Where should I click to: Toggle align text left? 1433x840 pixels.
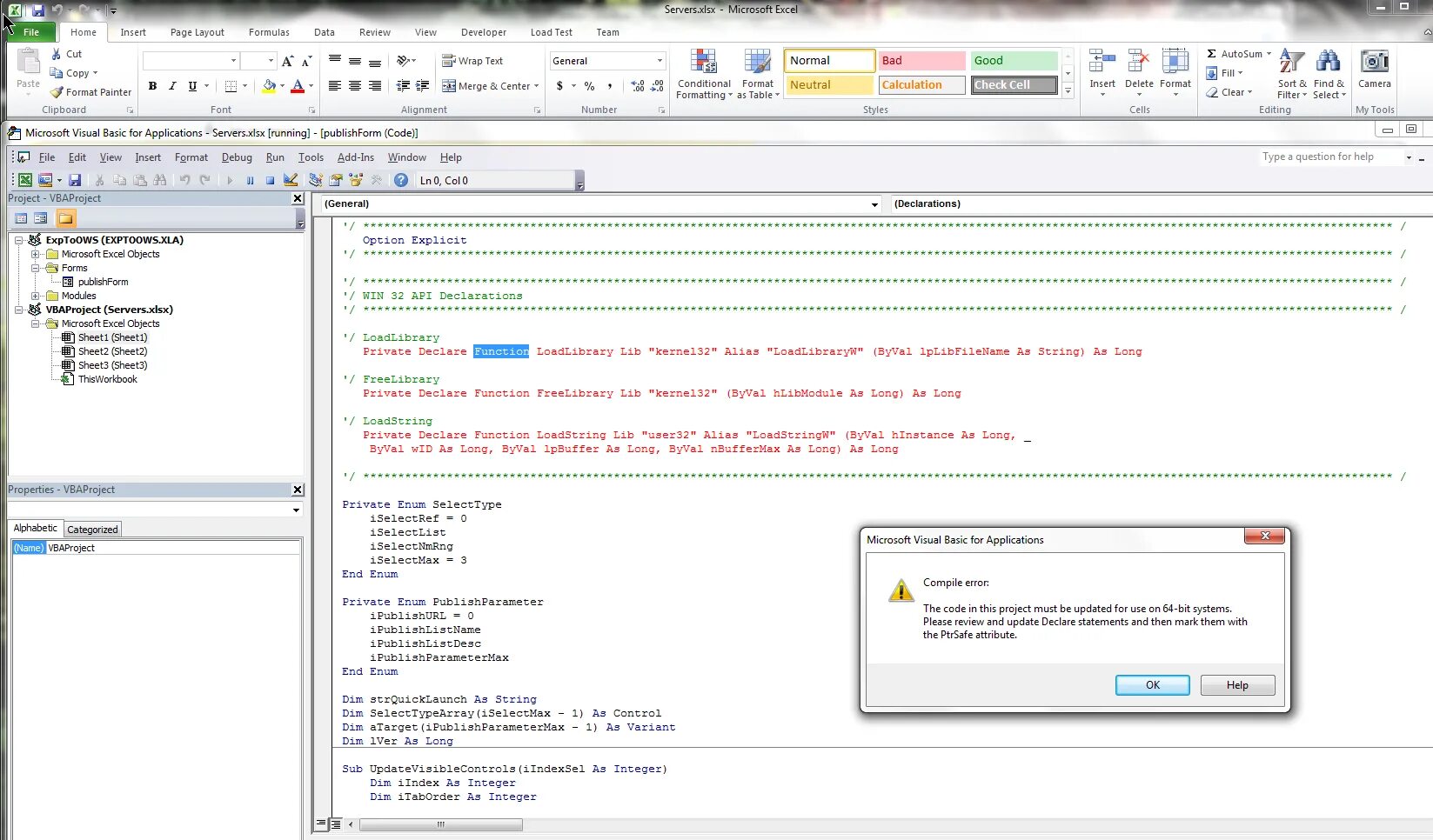coord(335,86)
